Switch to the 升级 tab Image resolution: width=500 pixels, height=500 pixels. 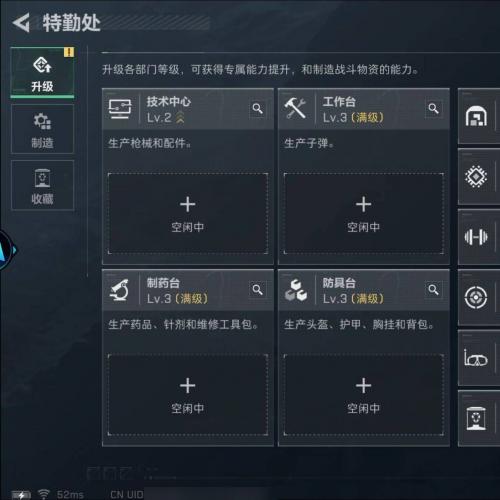[x=42, y=73]
